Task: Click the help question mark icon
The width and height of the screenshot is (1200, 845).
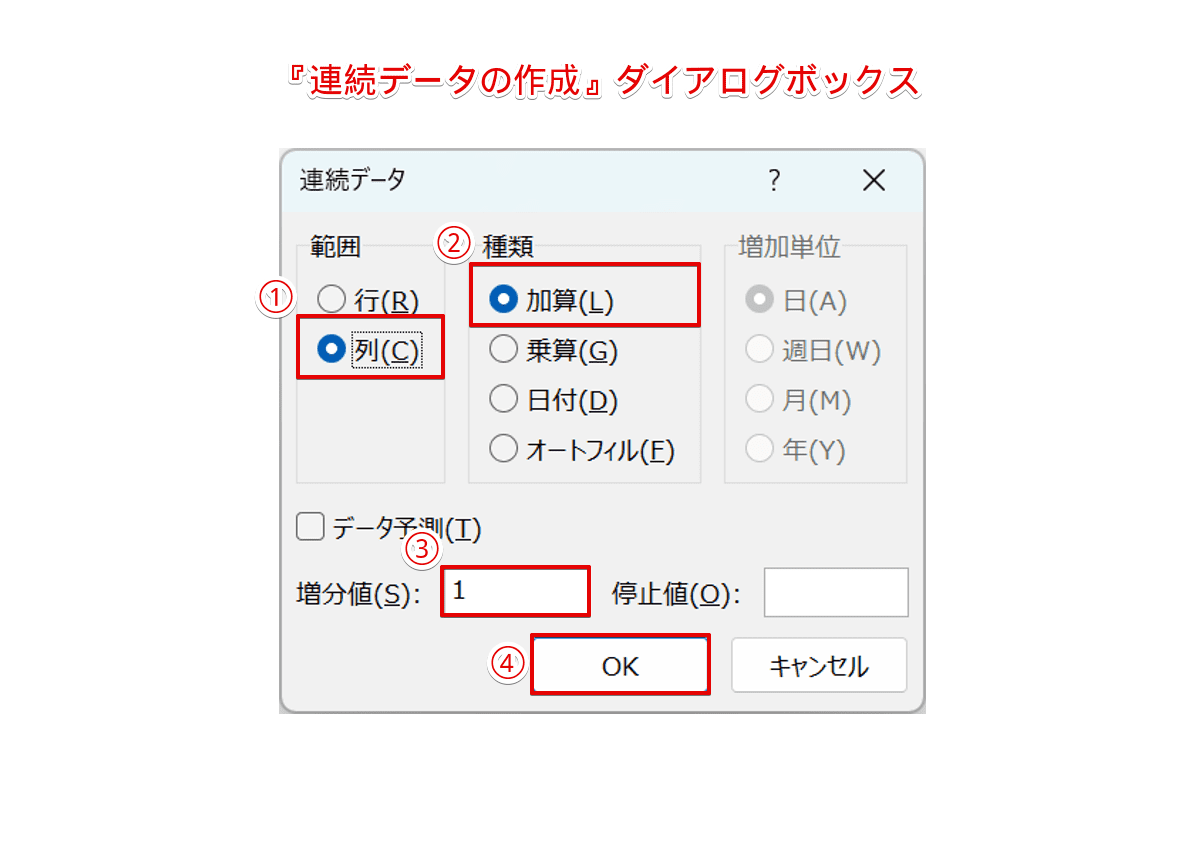Action: [x=773, y=180]
